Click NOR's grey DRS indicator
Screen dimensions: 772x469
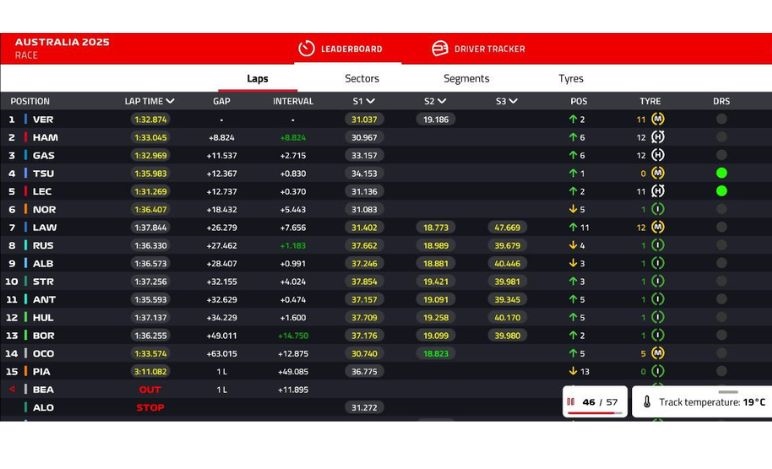coord(721,209)
